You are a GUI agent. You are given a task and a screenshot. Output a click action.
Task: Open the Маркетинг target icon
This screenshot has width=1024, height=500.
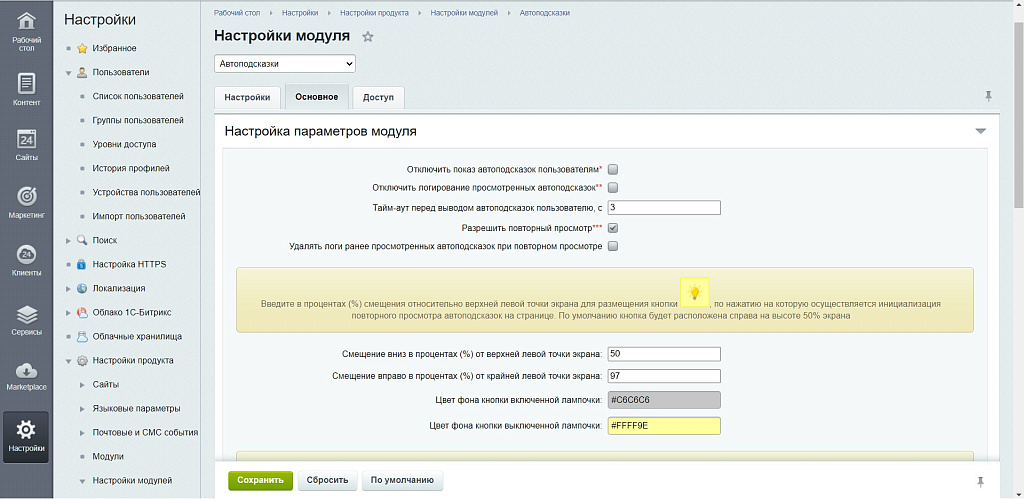coord(27,201)
